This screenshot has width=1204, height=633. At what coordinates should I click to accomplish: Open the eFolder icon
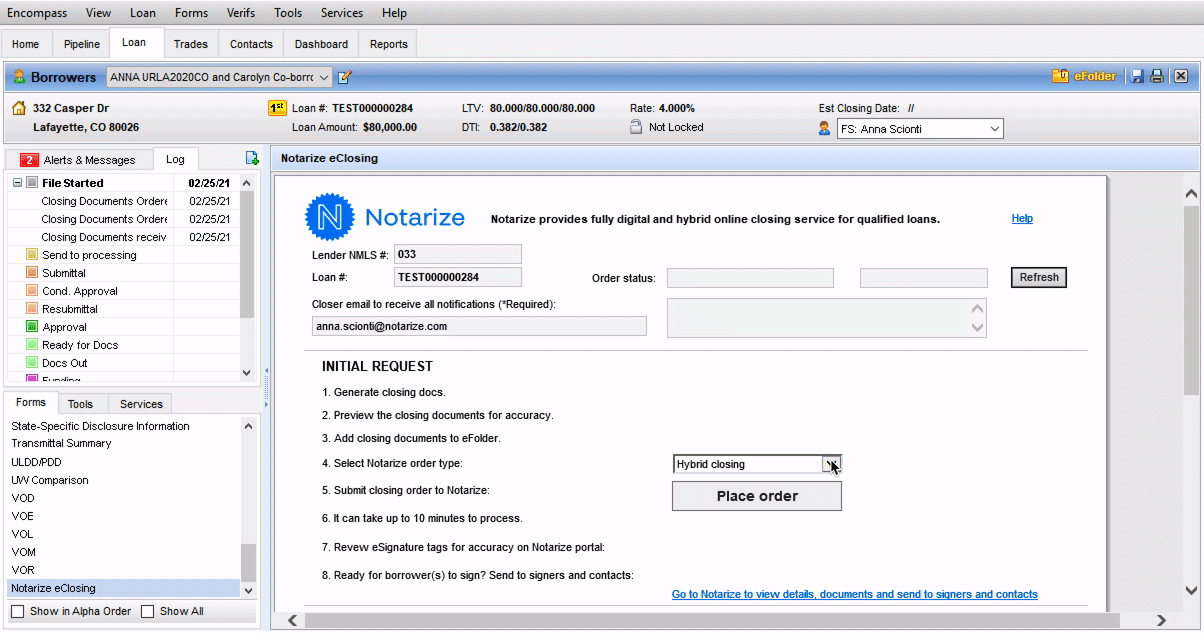1060,77
